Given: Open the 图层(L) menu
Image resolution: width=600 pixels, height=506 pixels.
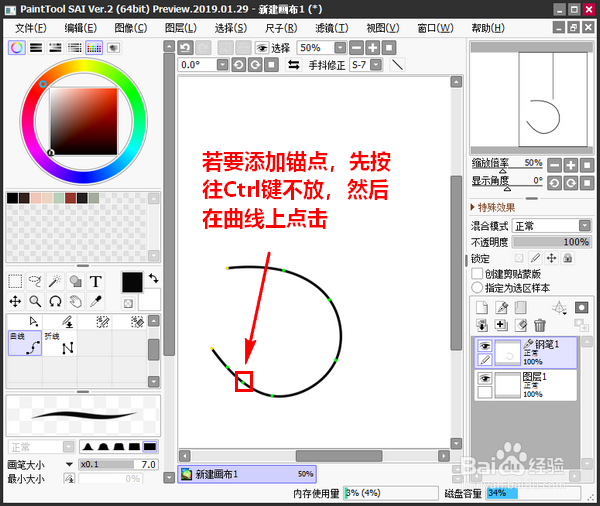Looking at the screenshot, I should click(x=181, y=28).
